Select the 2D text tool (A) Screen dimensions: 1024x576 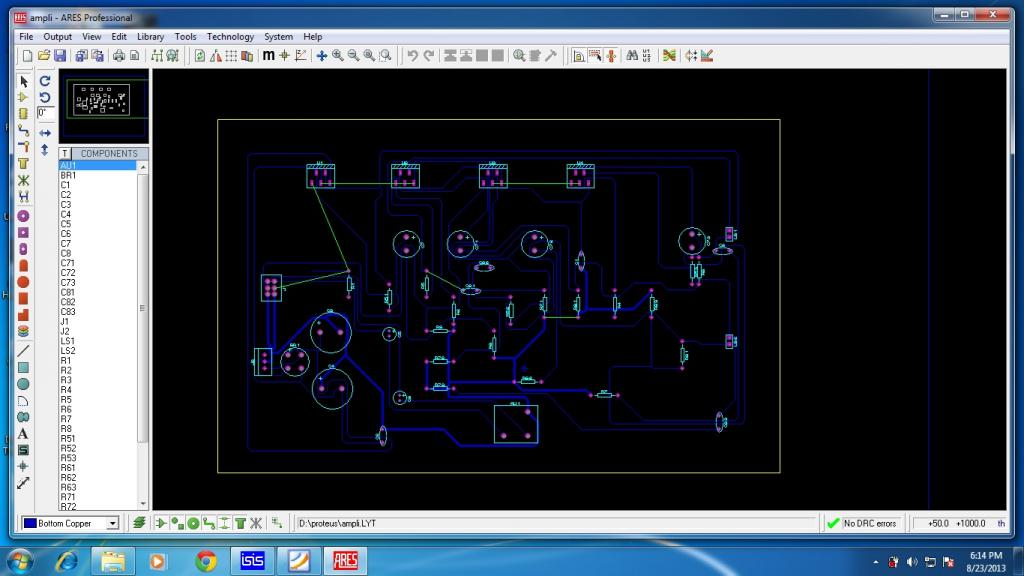(x=24, y=433)
